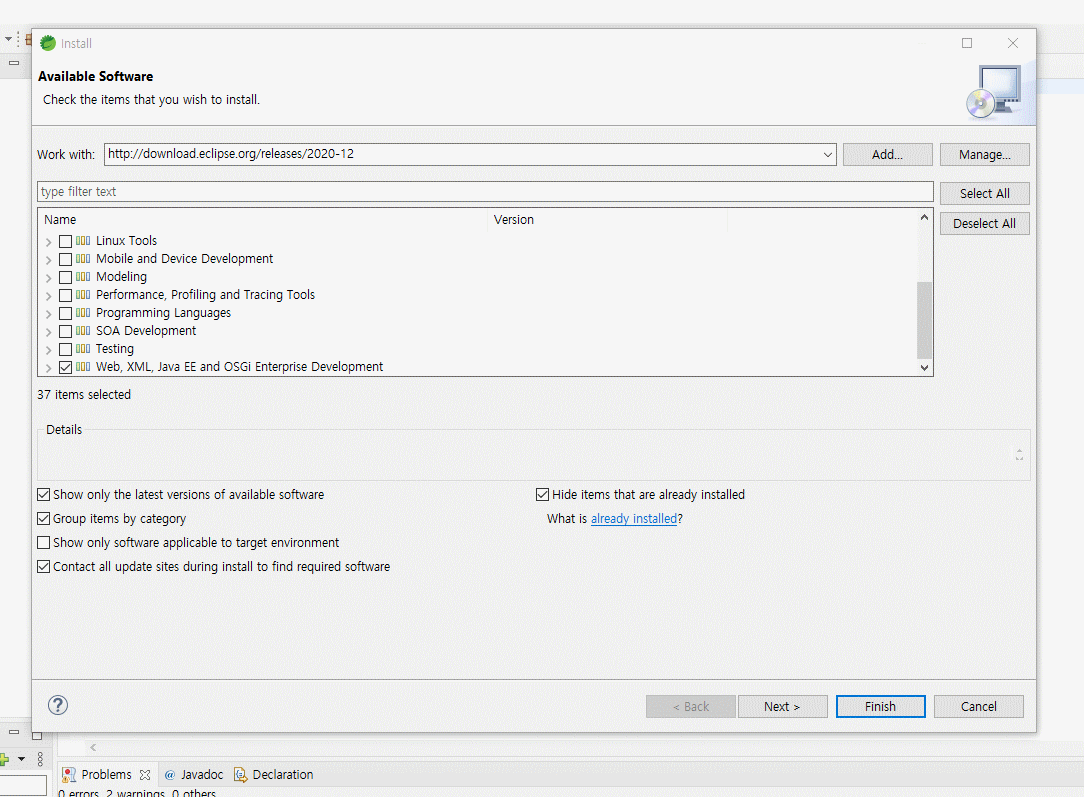
Task: Click the Javadoc @ icon
Action: tap(169, 775)
